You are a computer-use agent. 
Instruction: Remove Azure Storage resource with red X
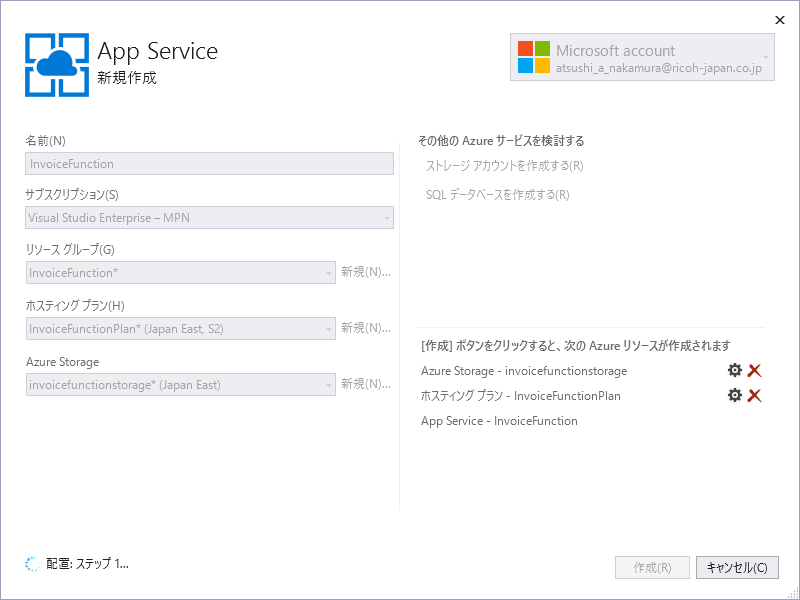click(754, 370)
